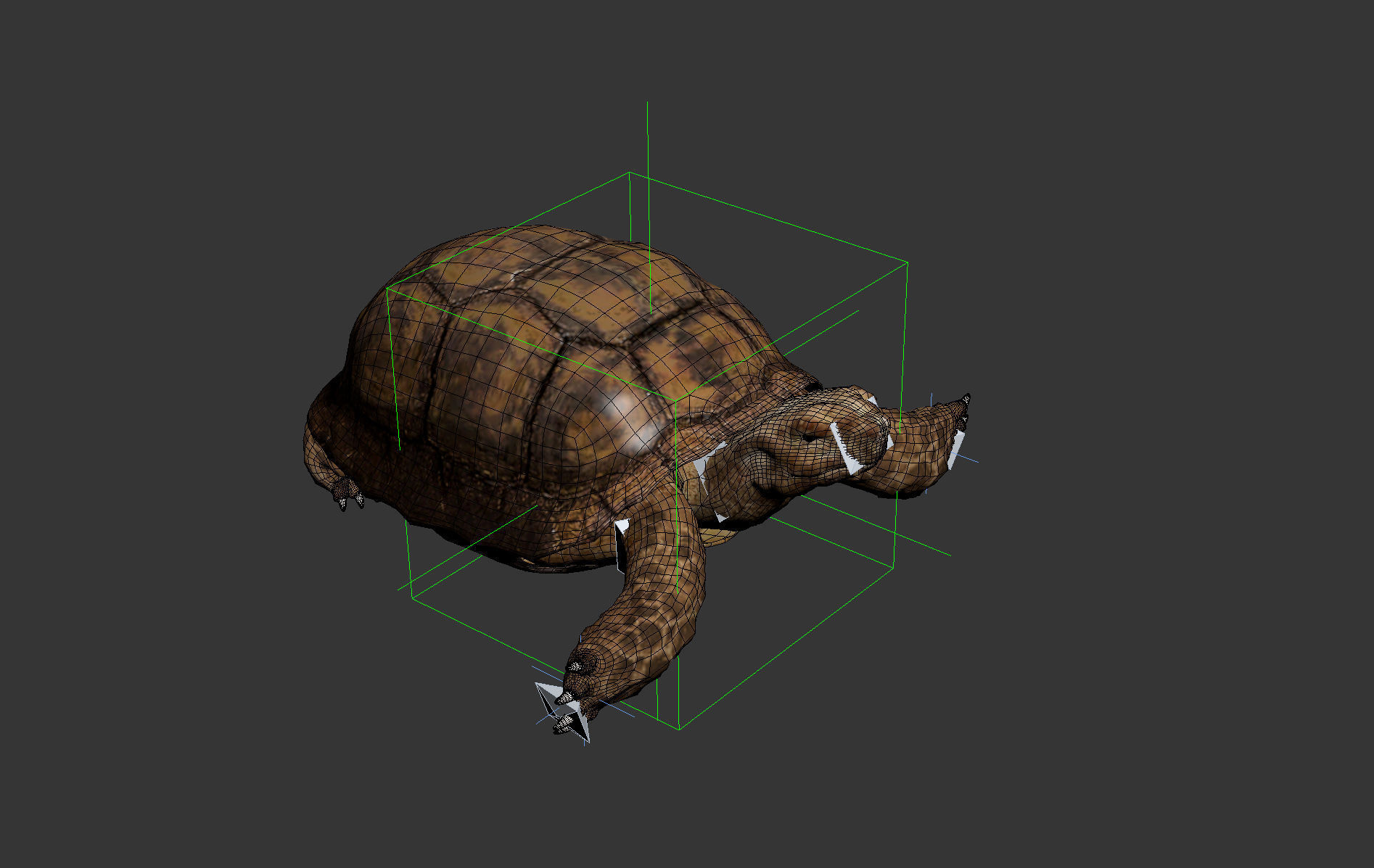The image size is (1374, 868).
Task: Select the white helper at the front right foot tip
Action: (x=955, y=450)
